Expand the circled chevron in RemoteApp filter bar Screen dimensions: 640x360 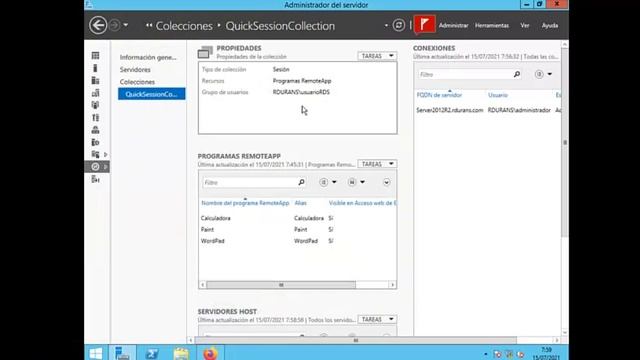click(x=386, y=182)
